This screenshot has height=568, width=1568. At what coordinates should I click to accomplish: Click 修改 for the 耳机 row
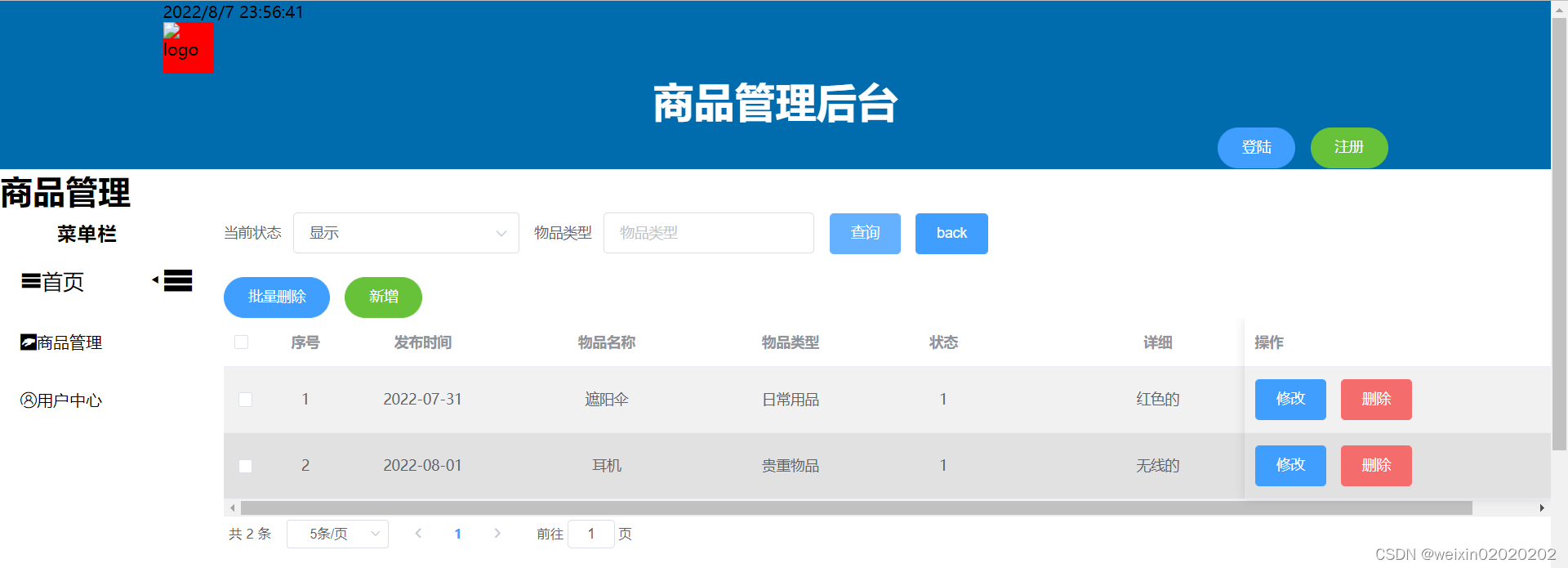point(1290,466)
